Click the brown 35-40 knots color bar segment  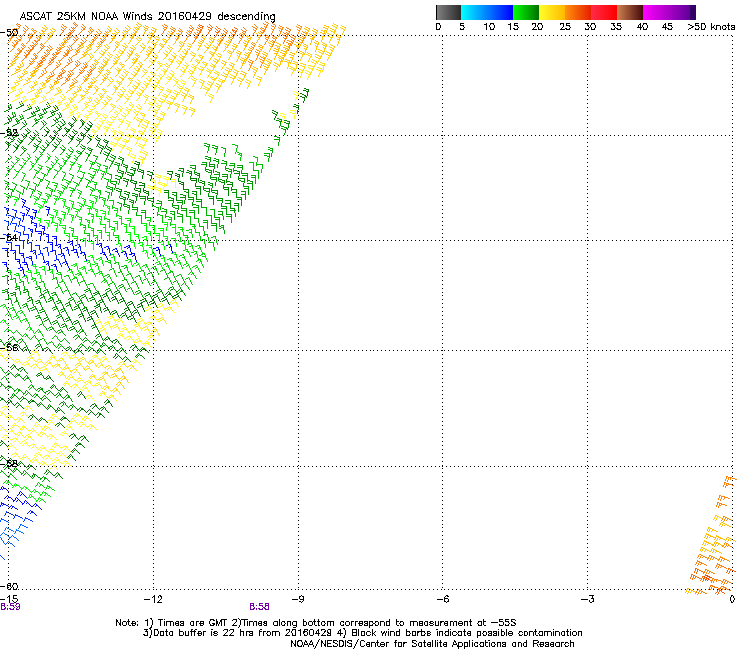[630, 12]
